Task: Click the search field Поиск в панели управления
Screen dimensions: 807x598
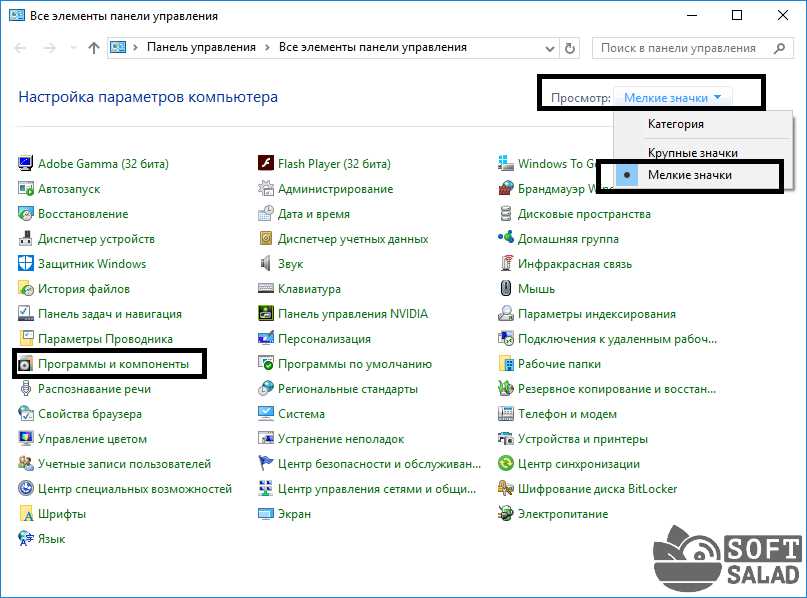Action: 679,47
